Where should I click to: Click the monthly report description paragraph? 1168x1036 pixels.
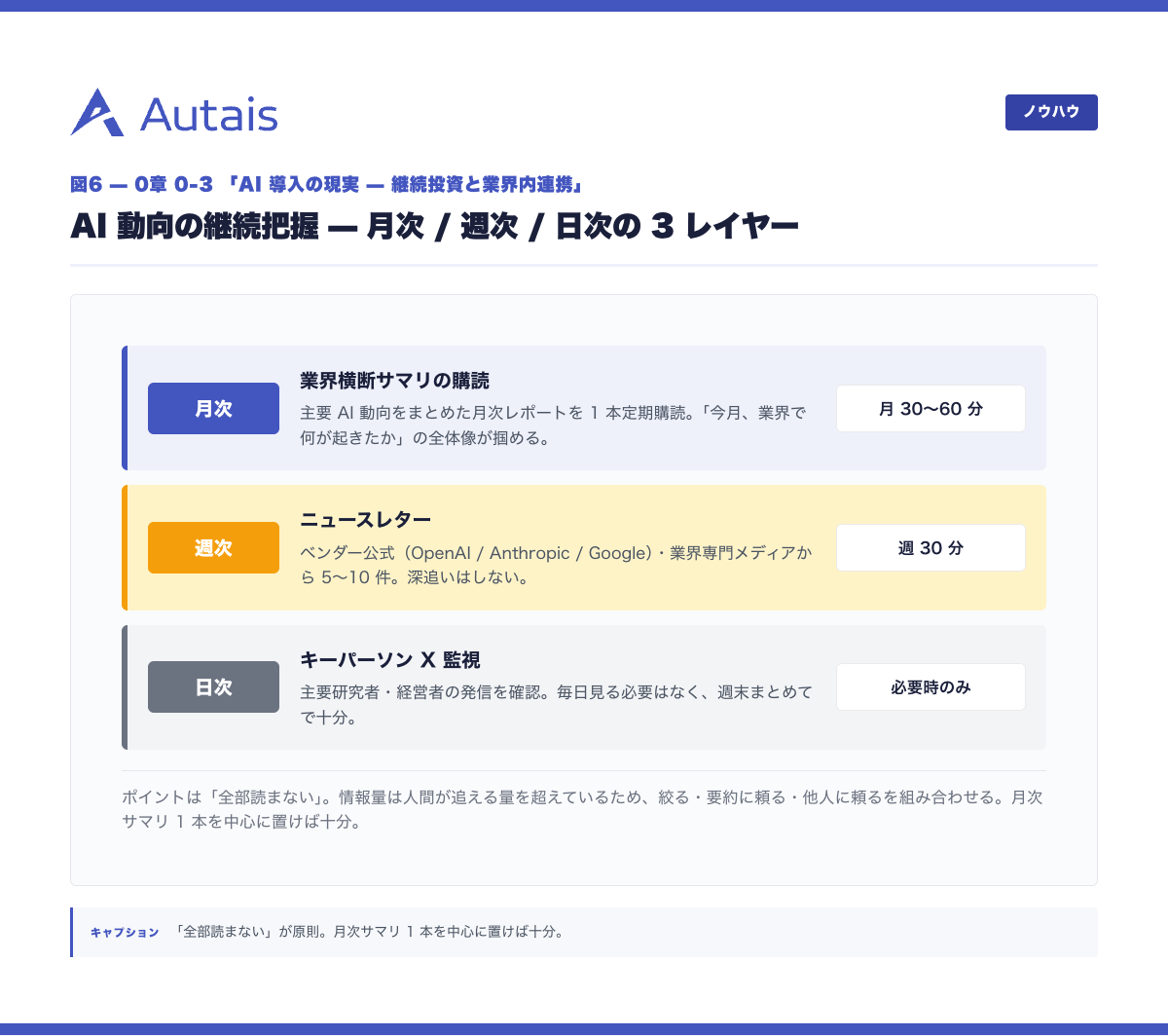tap(553, 425)
